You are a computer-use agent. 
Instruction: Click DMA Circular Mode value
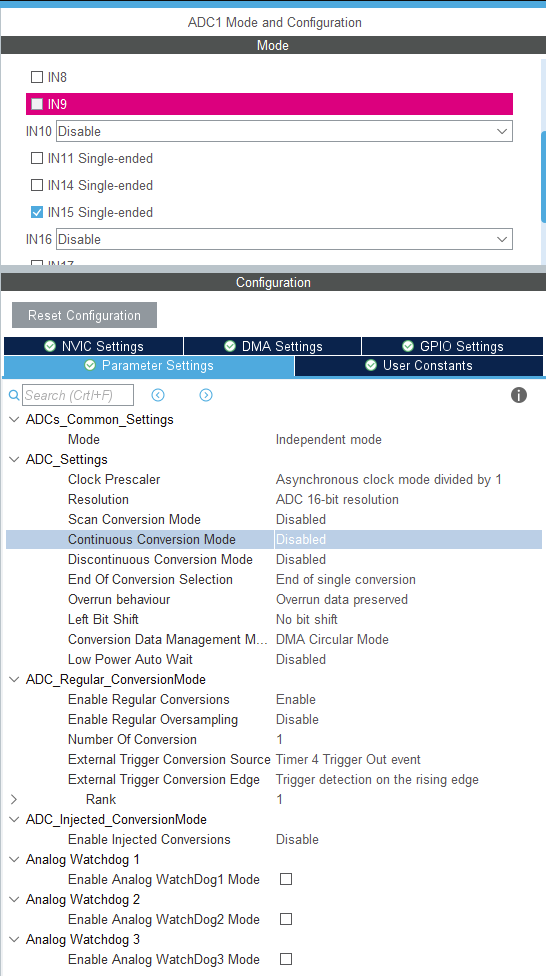[x=332, y=639]
